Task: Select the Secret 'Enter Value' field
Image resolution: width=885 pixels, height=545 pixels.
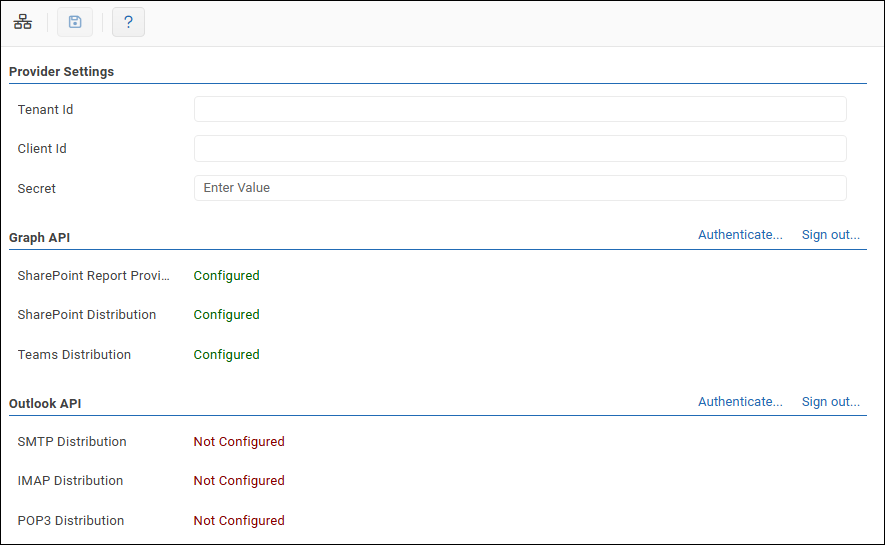Action: coord(520,188)
